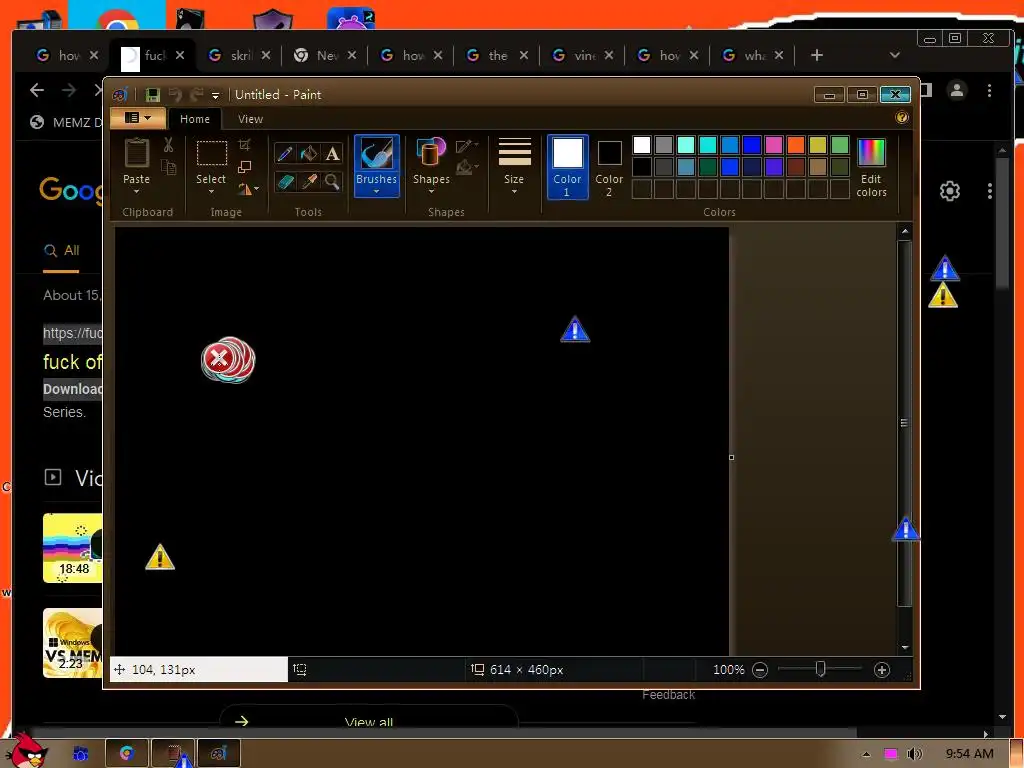Switch to the Home ribbon tab
Screen dimensions: 1024x768
(195, 119)
